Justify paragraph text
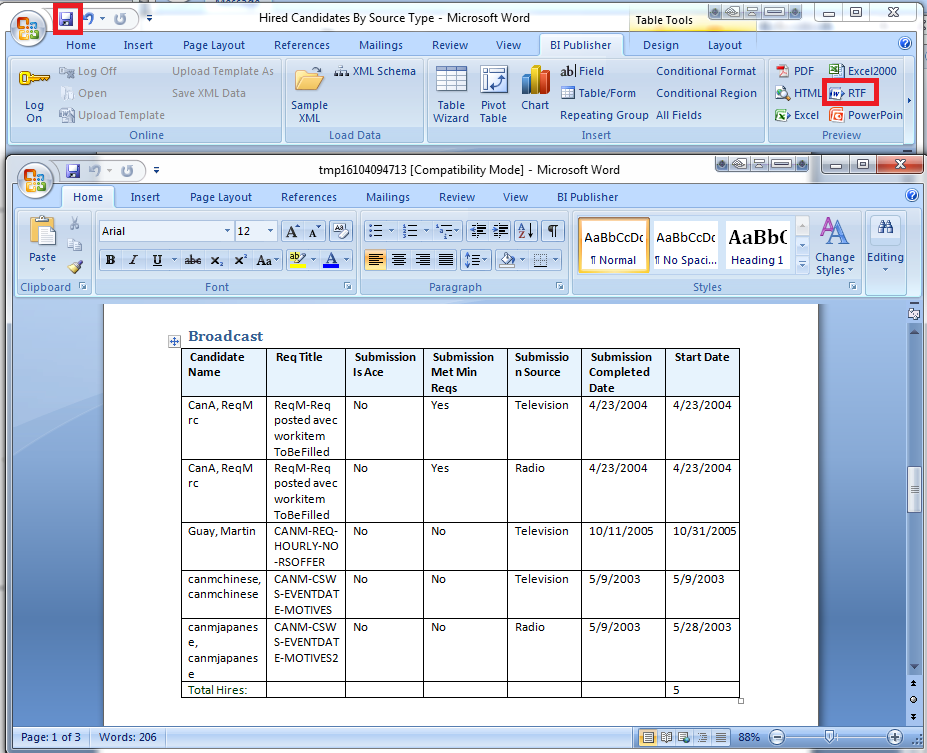 point(446,260)
